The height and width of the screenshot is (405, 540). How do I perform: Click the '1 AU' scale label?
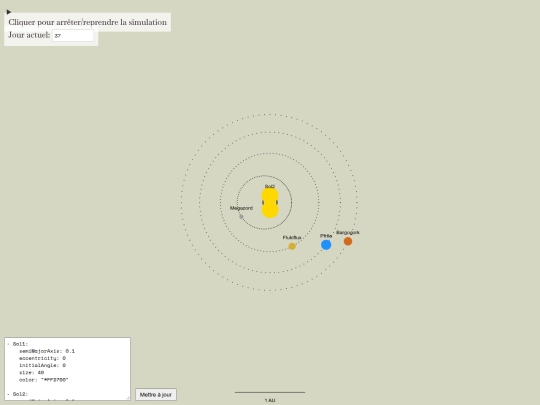click(x=270, y=400)
